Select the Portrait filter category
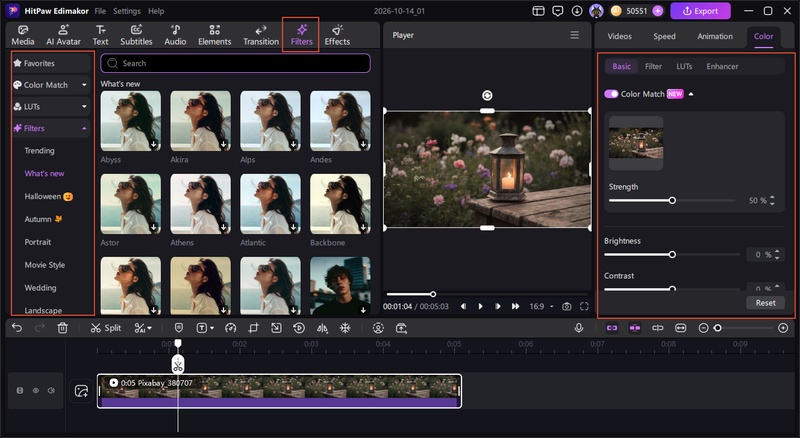The image size is (800, 438). [x=38, y=242]
